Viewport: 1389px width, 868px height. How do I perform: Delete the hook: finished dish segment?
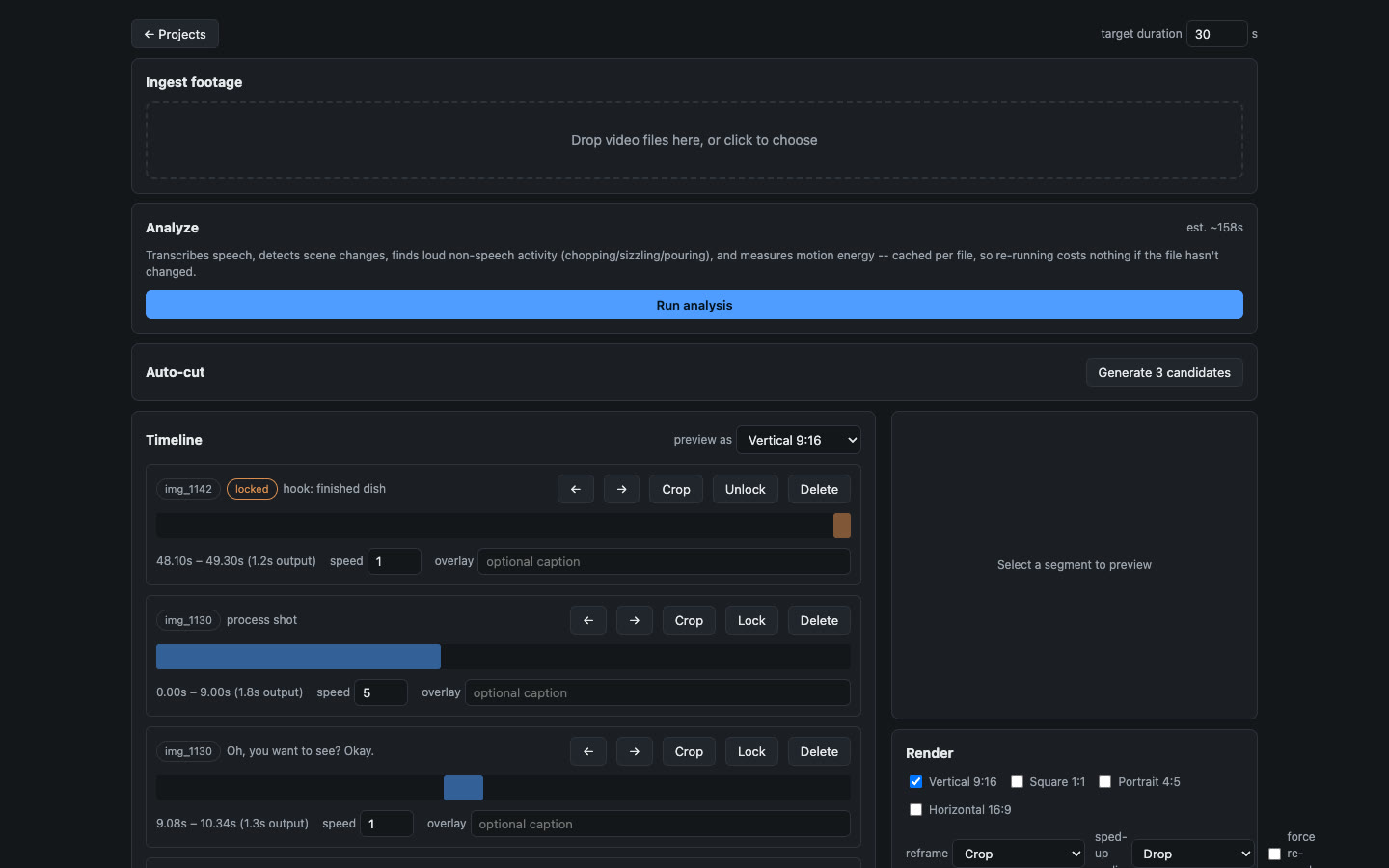819,489
